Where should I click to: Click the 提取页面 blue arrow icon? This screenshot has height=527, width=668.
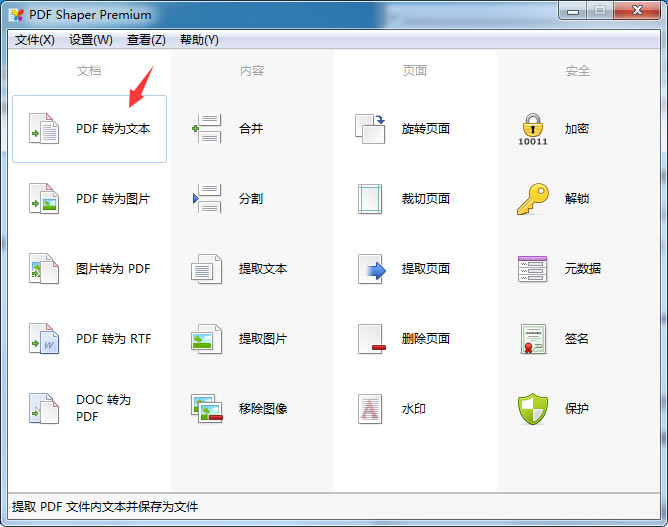371,269
